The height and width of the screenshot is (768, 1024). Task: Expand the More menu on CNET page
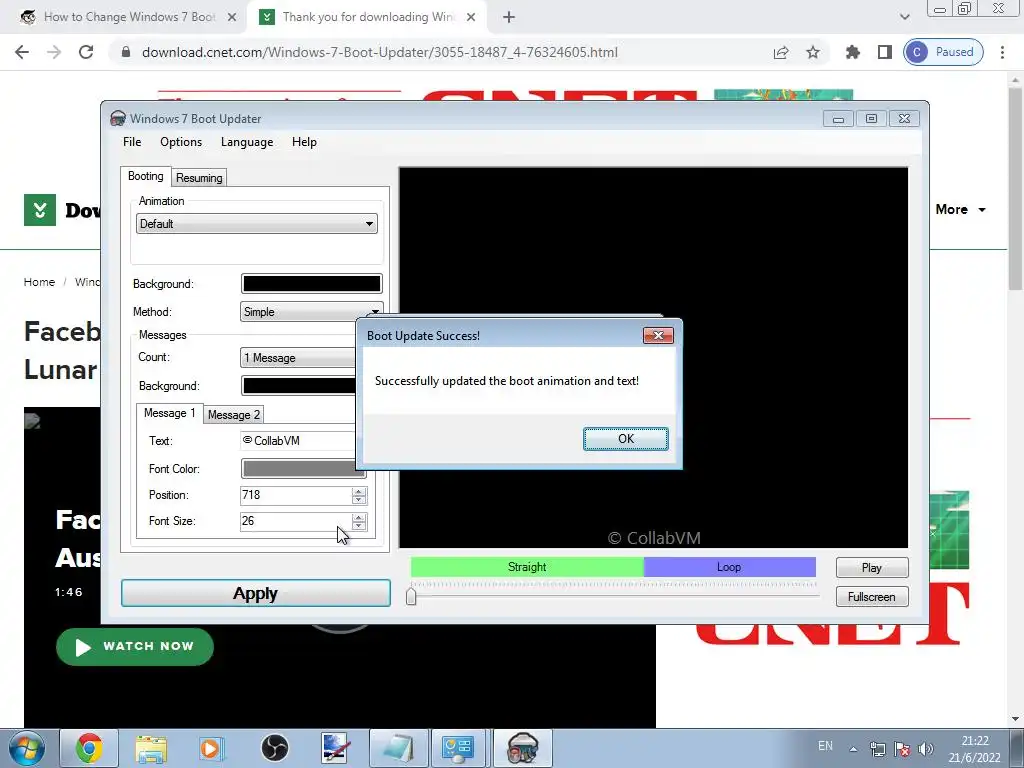pos(960,210)
